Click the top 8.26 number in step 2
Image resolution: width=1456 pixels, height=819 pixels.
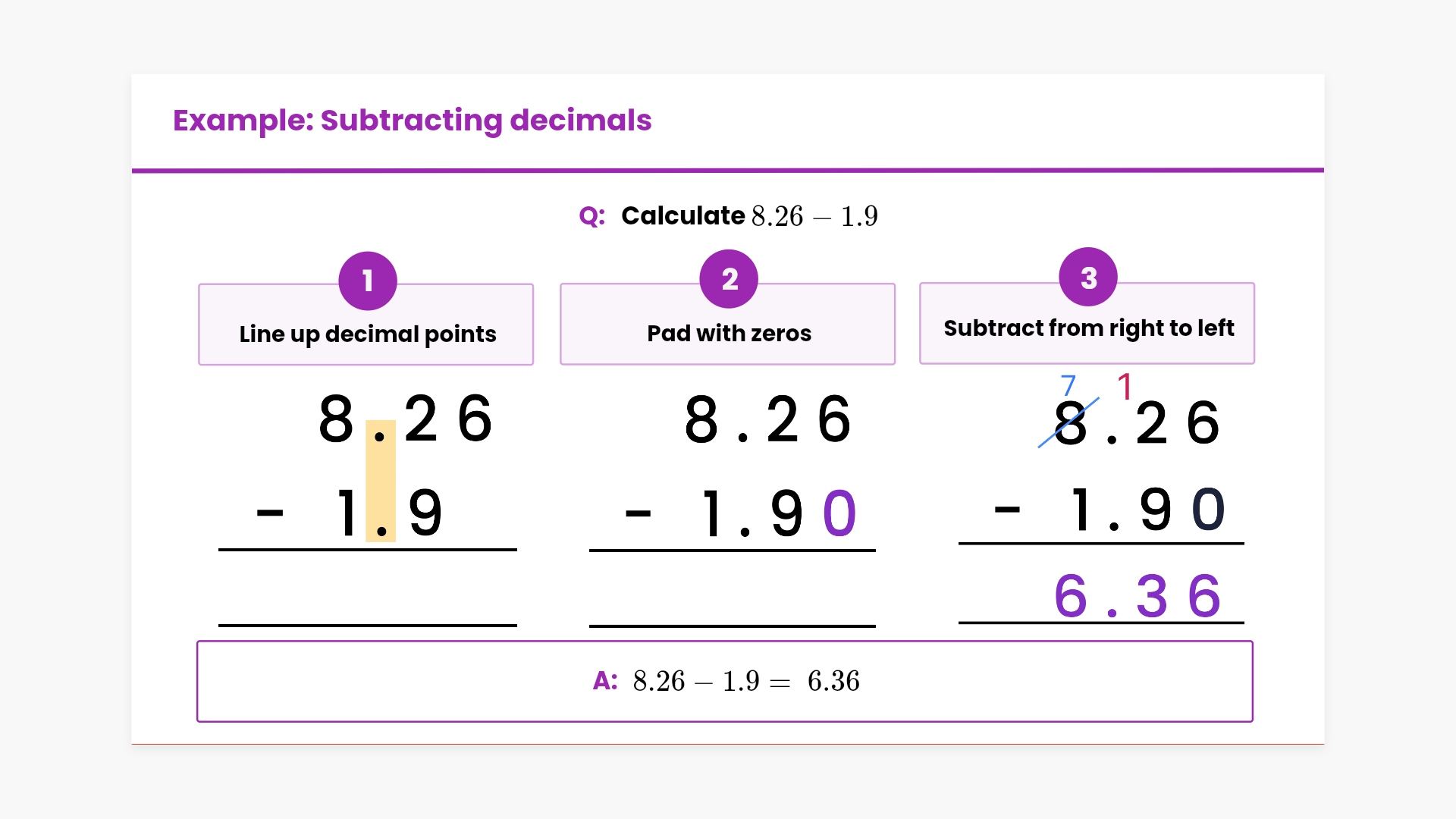[x=767, y=419]
